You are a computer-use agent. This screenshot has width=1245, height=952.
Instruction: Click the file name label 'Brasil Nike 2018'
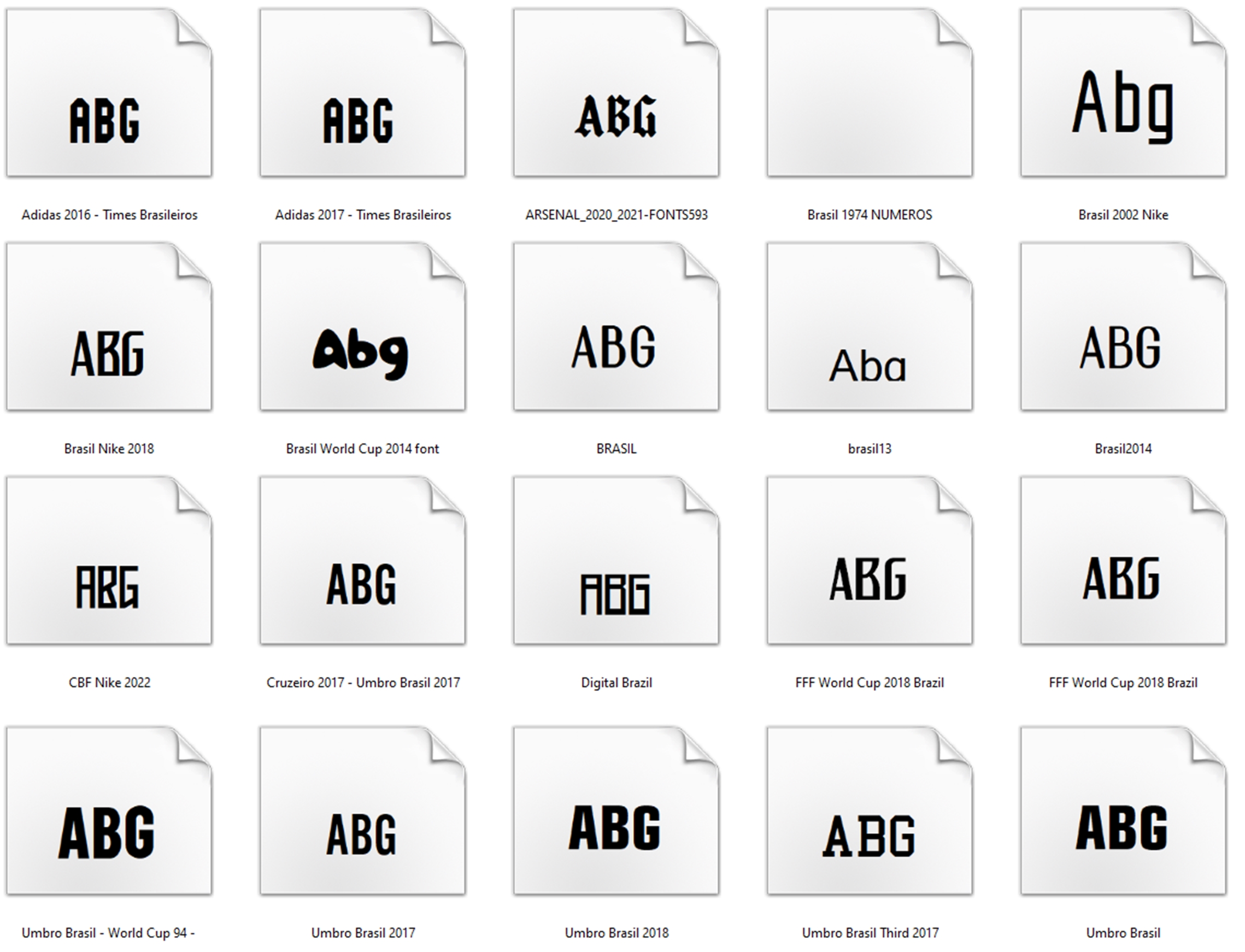[x=109, y=449]
